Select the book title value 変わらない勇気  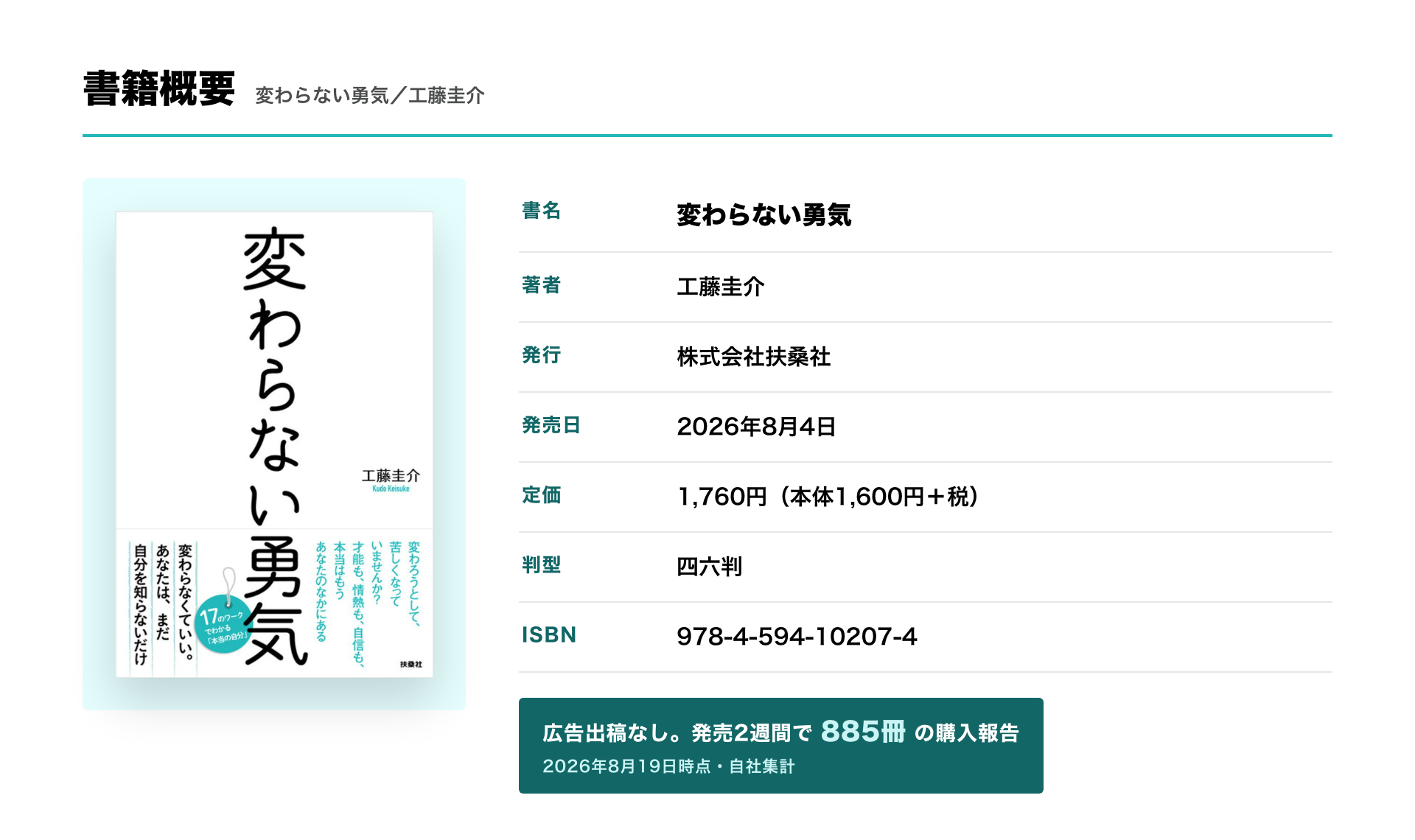pyautogui.click(x=764, y=215)
